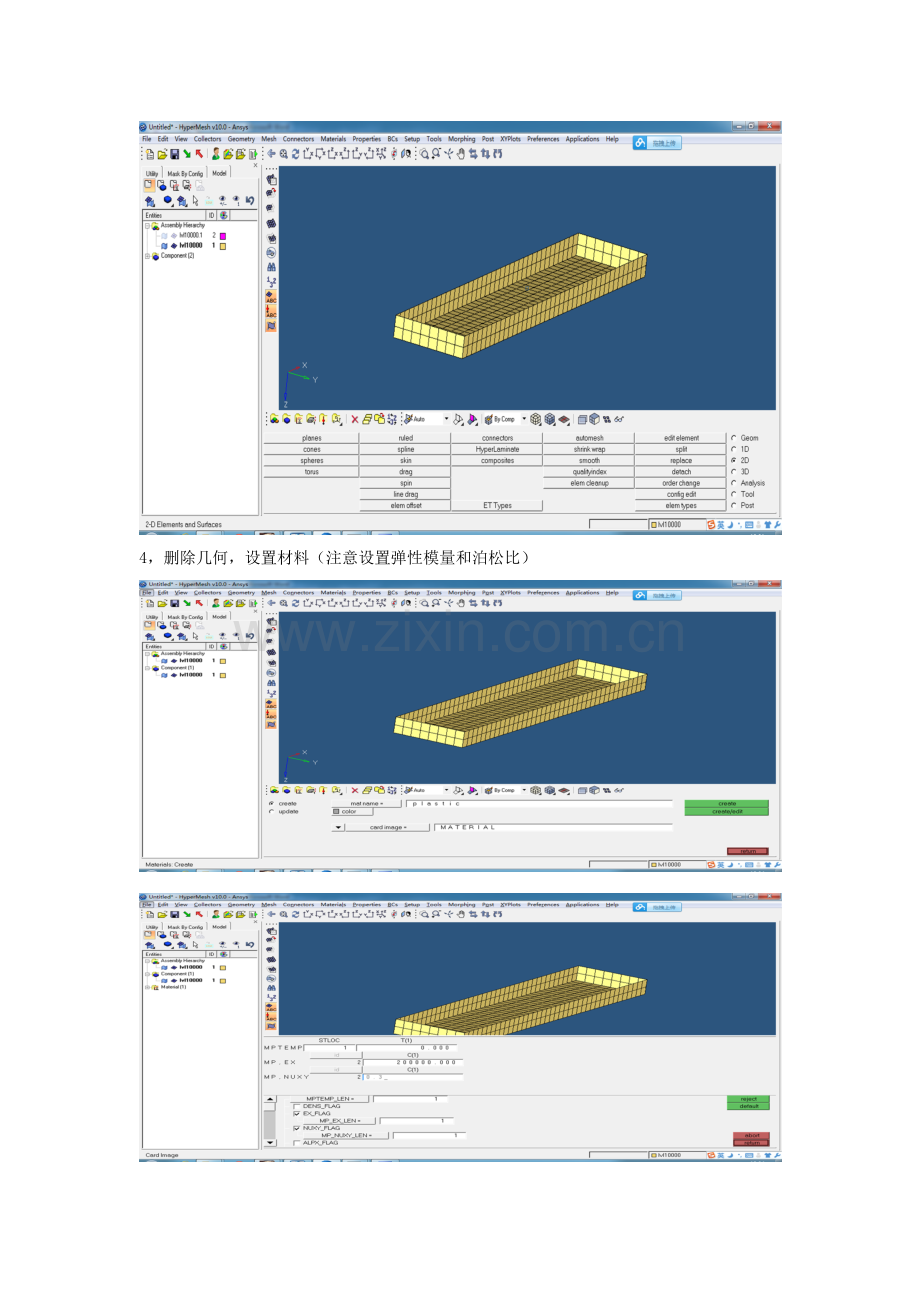920x1302 pixels.
Task: Open Geometry menu in 2-D Elements window
Action: point(241,139)
